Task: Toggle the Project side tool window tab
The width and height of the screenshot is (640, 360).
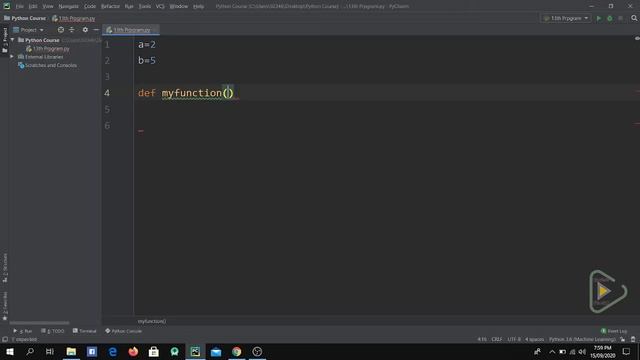Action: pyautogui.click(x=5, y=40)
